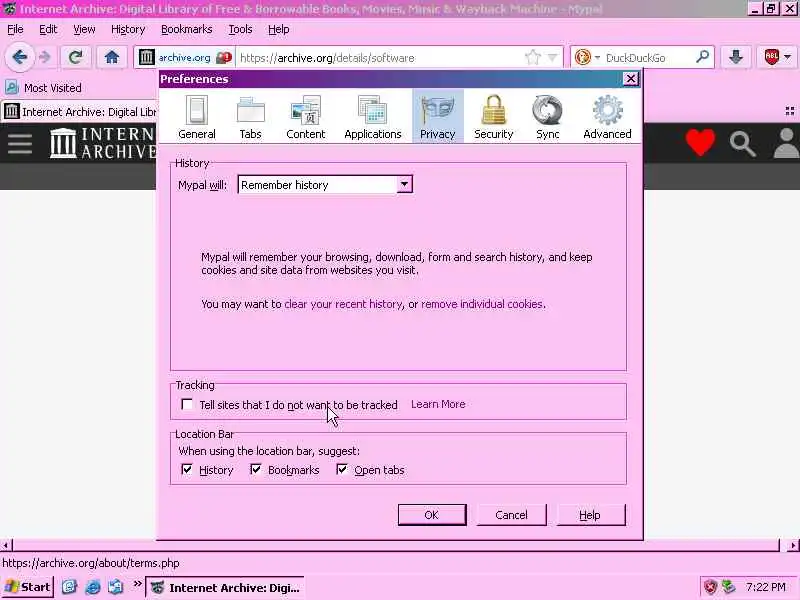Open the Sync preferences pane
The width and height of the screenshot is (800, 600).
(547, 117)
